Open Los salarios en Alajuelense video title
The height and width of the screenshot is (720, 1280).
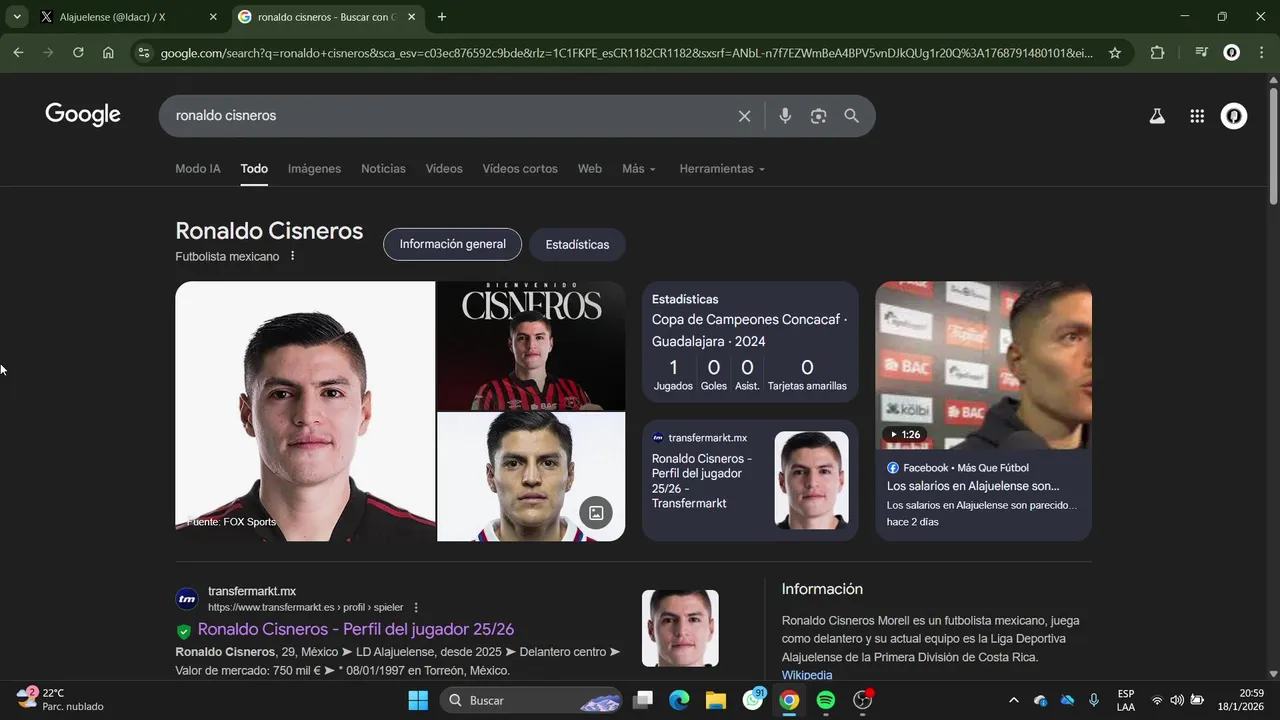(973, 486)
